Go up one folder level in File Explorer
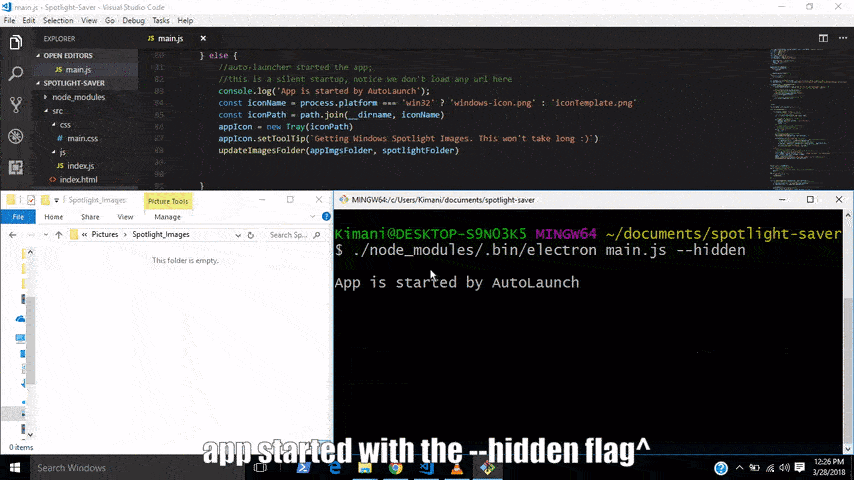The width and height of the screenshot is (854, 480). coord(59,235)
